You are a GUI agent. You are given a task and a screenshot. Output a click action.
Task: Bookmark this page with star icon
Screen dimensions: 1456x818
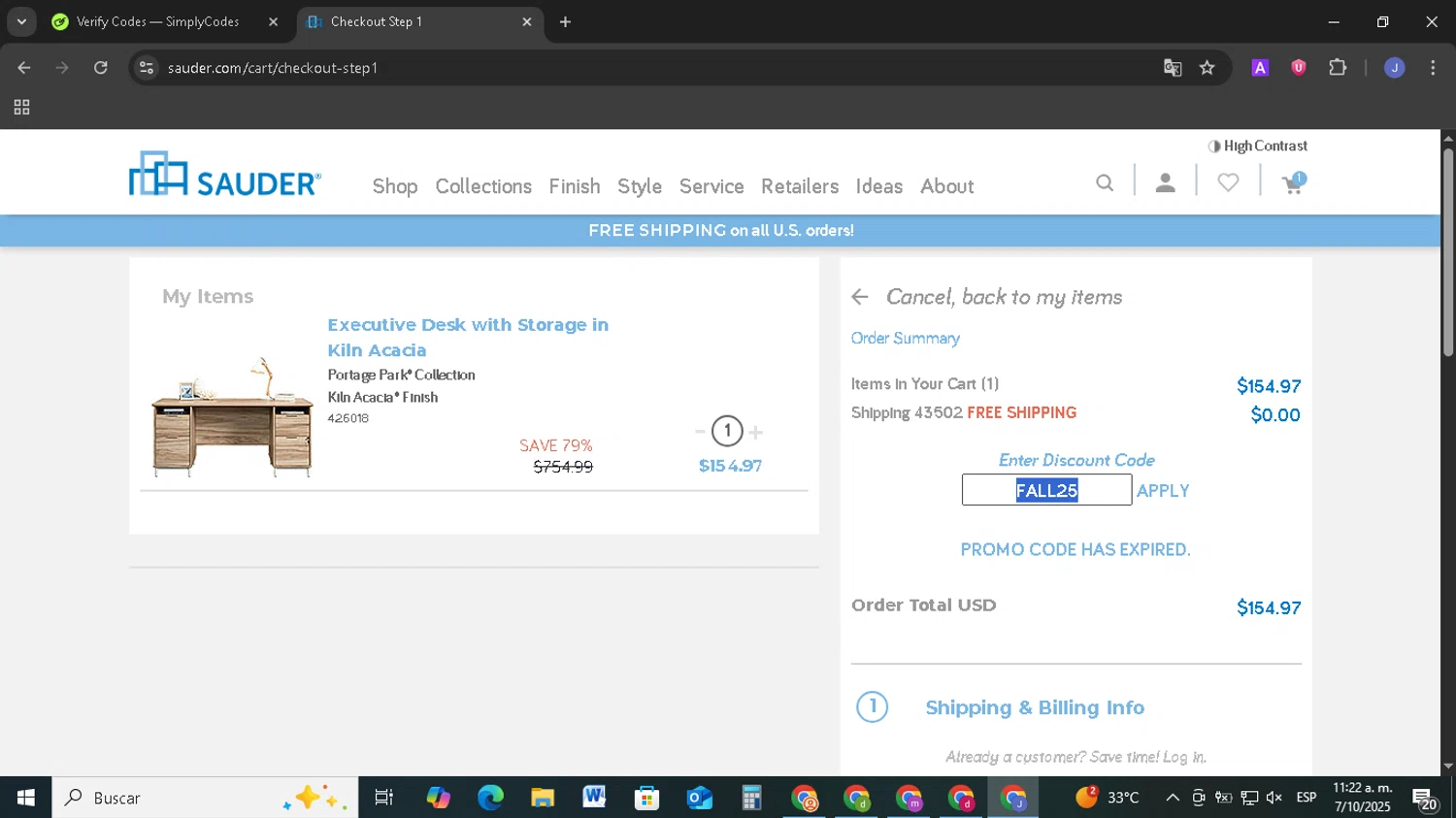click(x=1208, y=68)
